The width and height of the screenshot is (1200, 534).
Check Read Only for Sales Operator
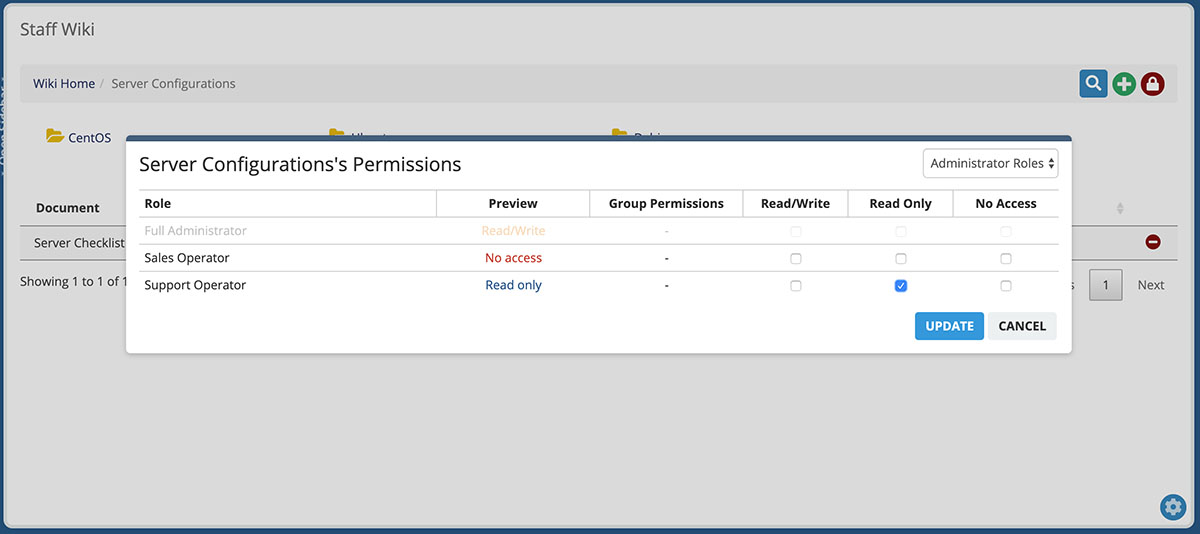[x=901, y=258]
